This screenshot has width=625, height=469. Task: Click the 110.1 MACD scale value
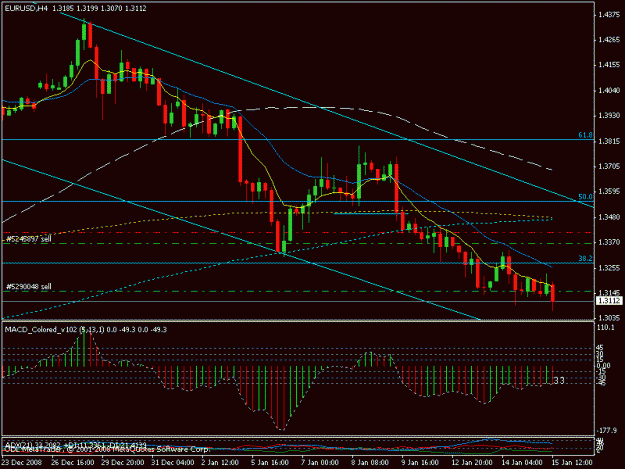(607, 328)
